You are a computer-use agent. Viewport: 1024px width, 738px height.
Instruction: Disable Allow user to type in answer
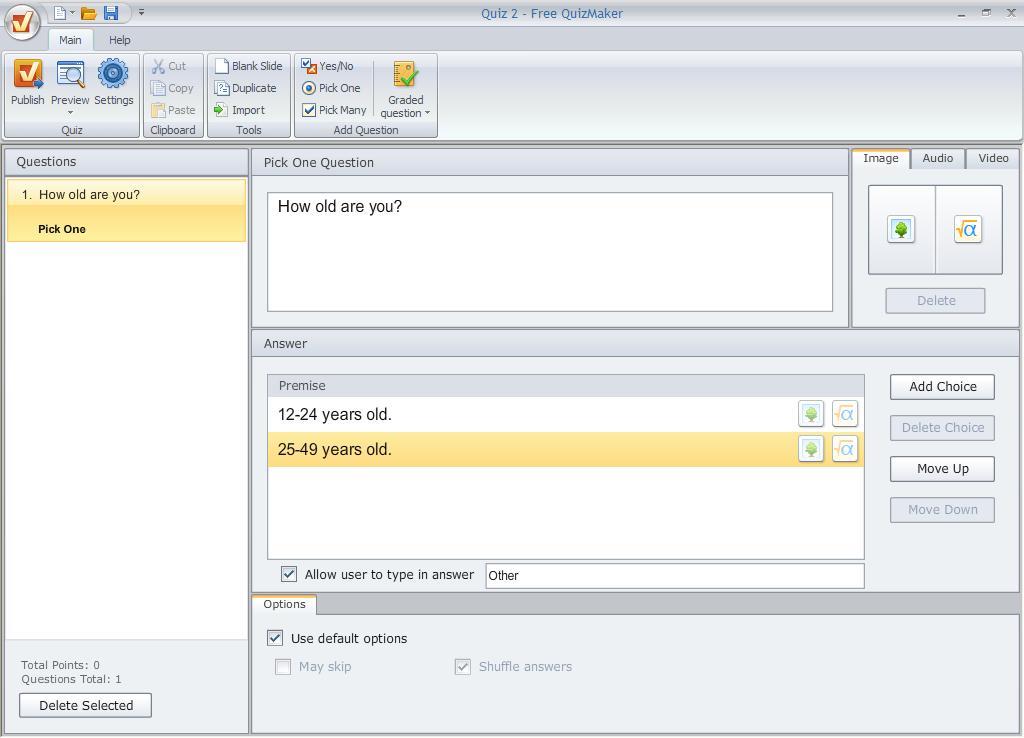[289, 574]
